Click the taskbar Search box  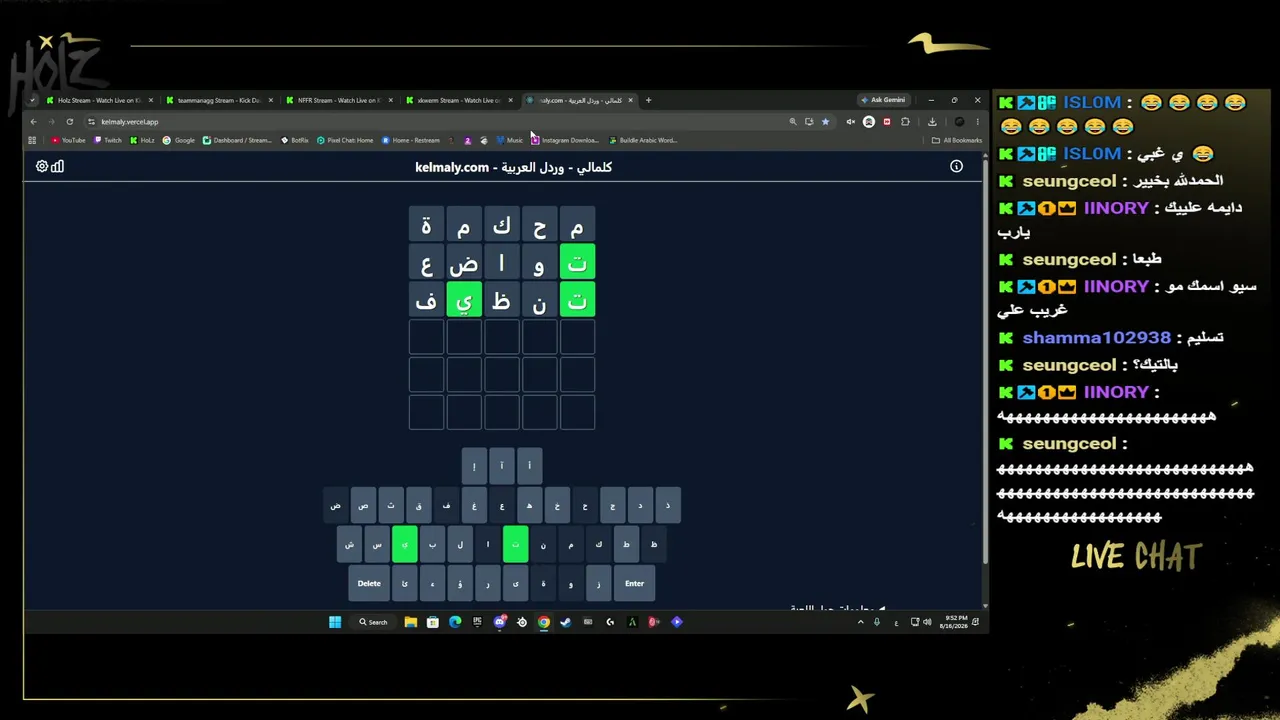point(373,622)
